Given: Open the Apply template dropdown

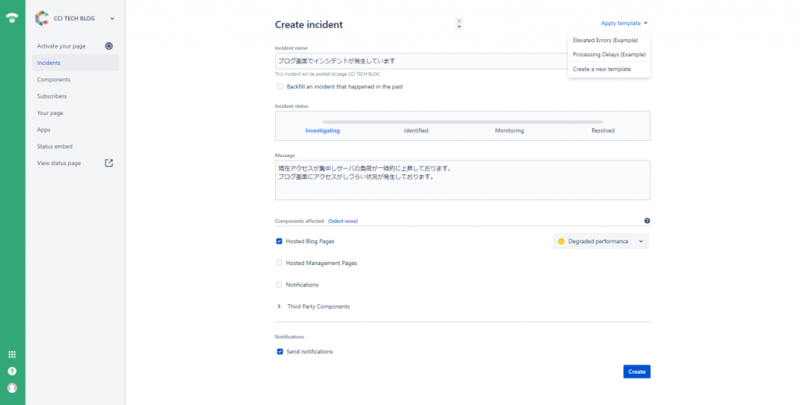Looking at the screenshot, I should click(x=624, y=23).
